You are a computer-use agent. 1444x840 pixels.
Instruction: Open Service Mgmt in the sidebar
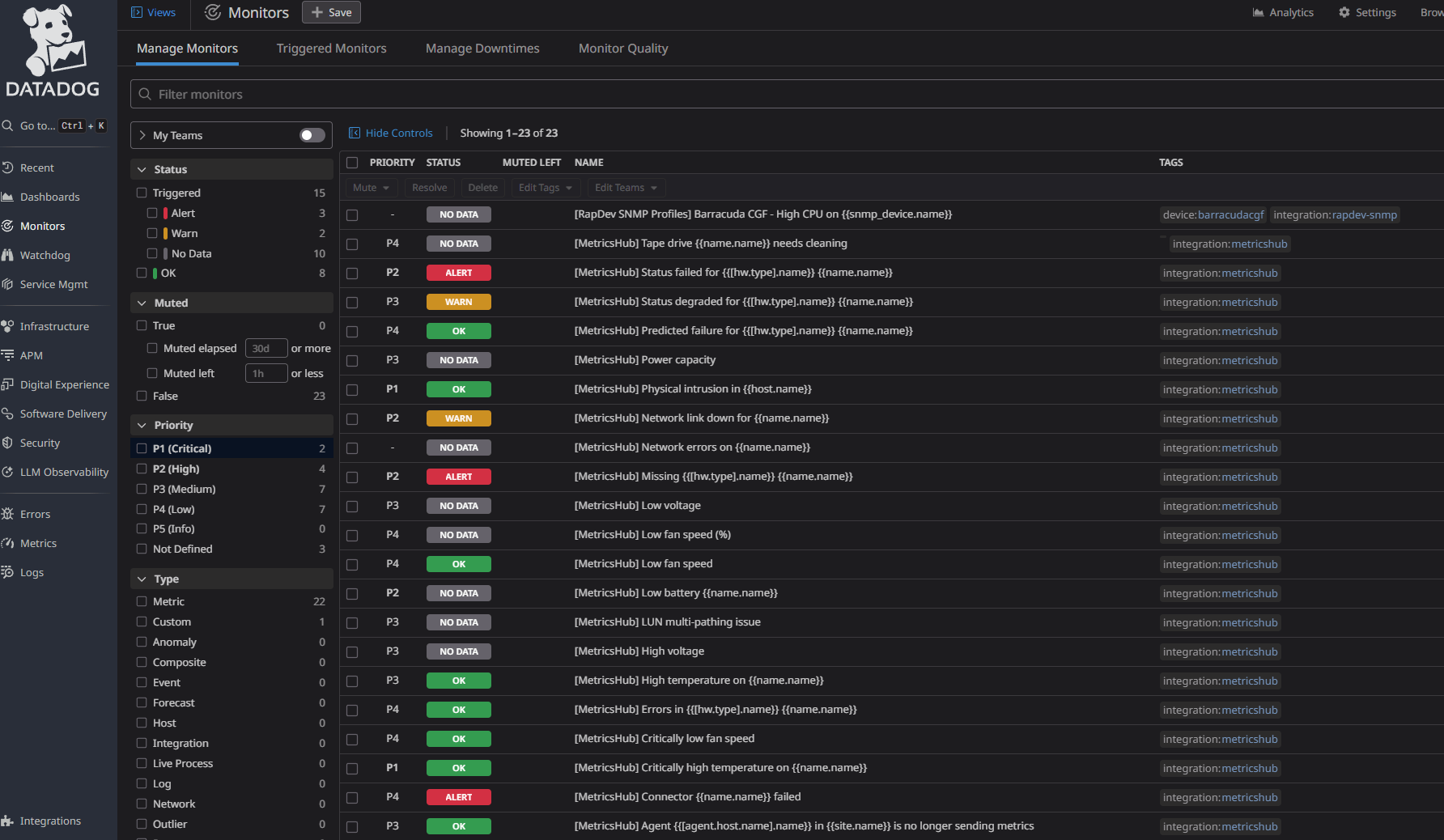click(x=53, y=284)
